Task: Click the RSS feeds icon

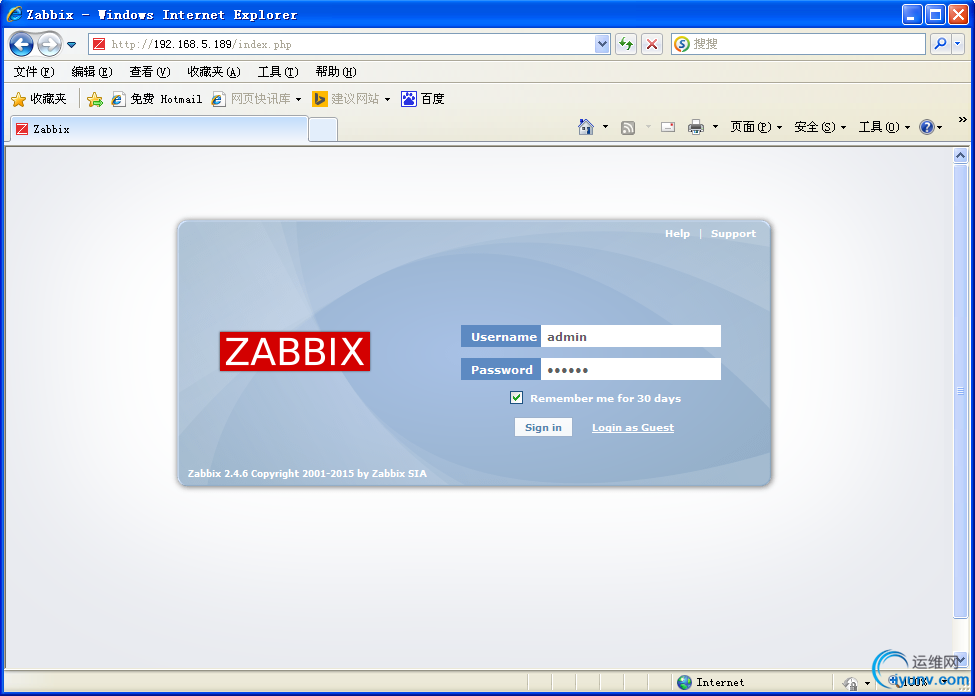Action: [628, 128]
